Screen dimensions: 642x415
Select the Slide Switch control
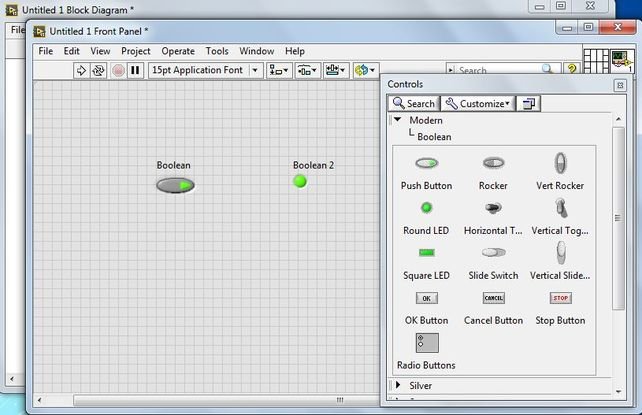[493, 253]
